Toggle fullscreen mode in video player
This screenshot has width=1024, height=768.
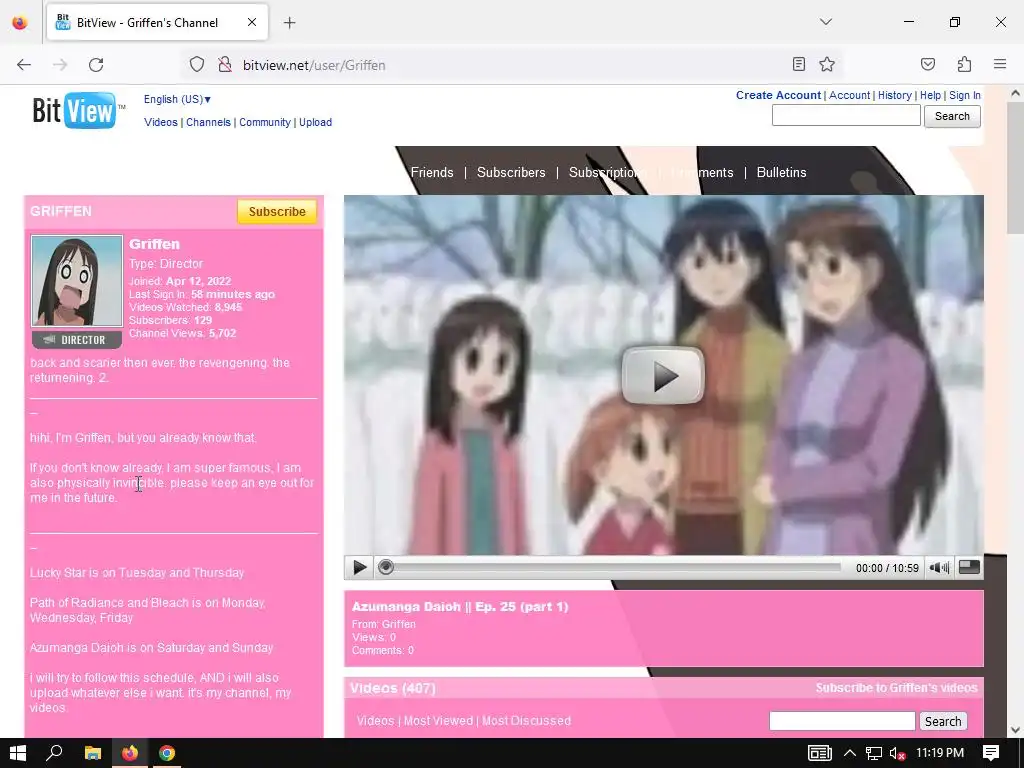[x=969, y=568]
